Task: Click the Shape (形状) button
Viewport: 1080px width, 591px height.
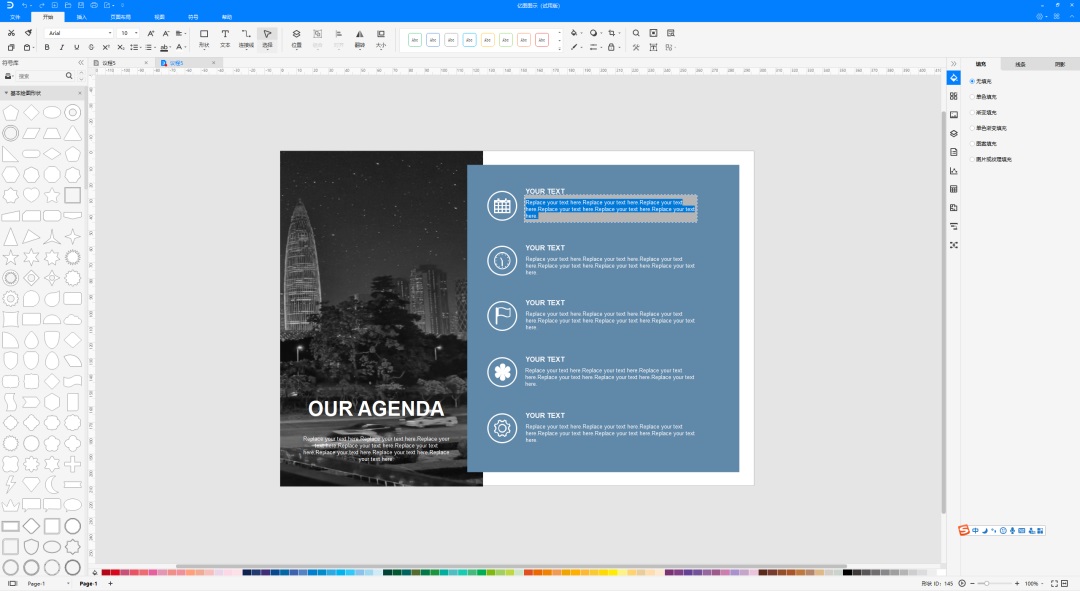Action: (x=204, y=38)
